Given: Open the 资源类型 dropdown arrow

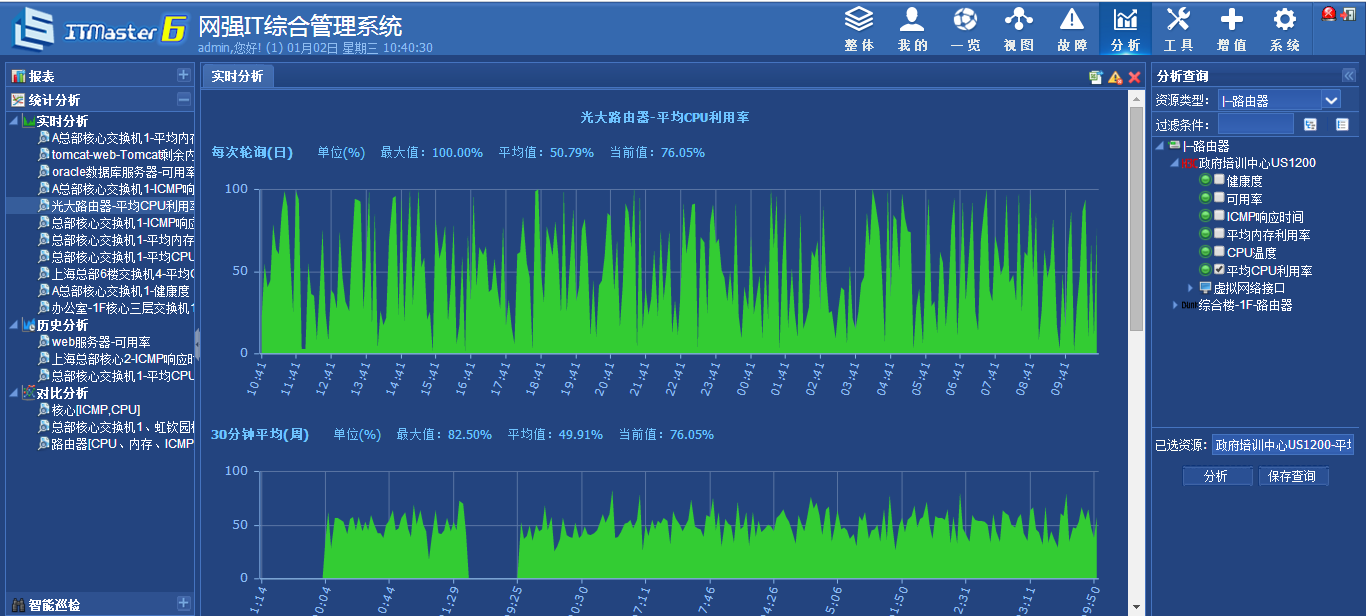Looking at the screenshot, I should coord(1330,100).
